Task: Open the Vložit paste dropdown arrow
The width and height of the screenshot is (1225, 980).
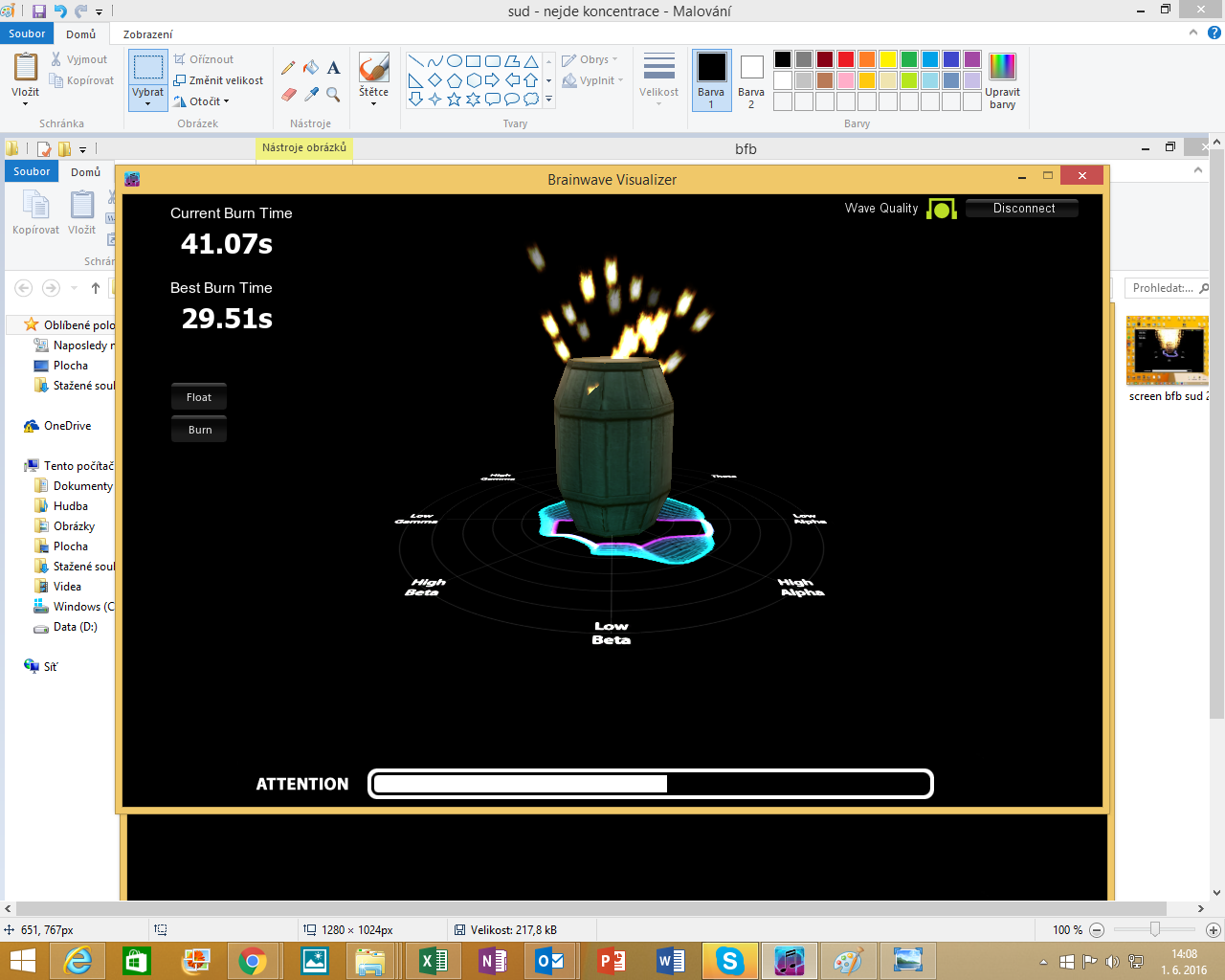Action: pos(26,103)
